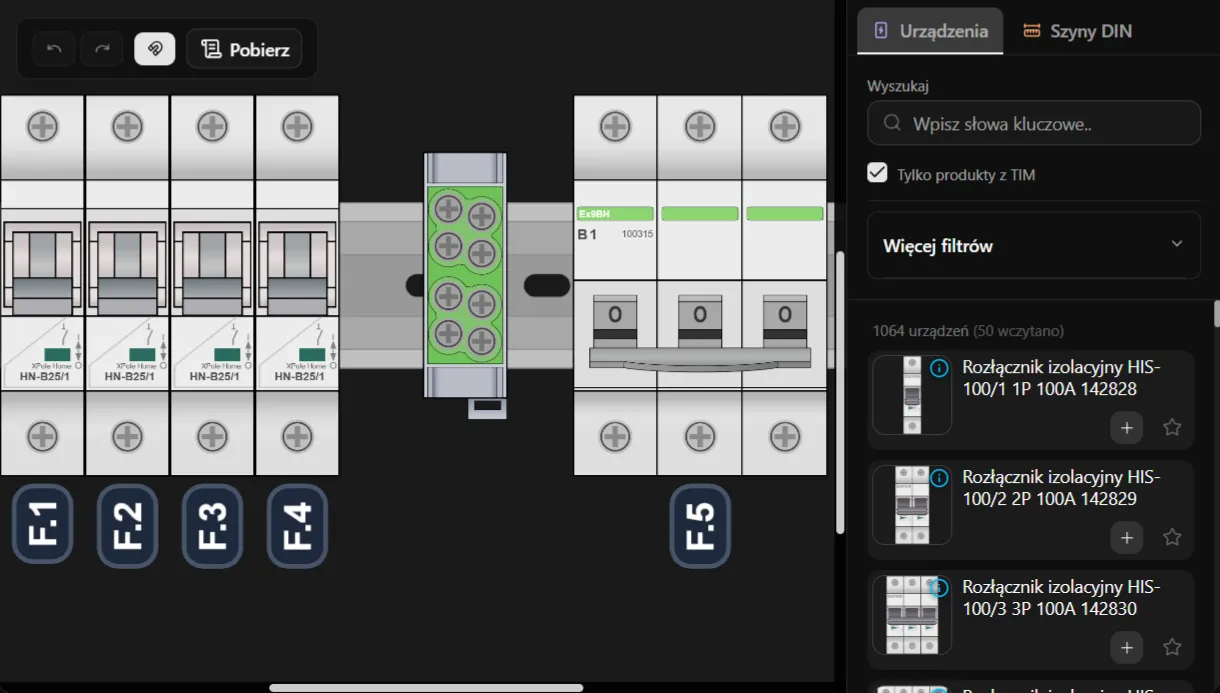Click the canvas vertical scrollbar thumb
Image resolution: width=1220 pixels, height=693 pixels.
(840, 392)
